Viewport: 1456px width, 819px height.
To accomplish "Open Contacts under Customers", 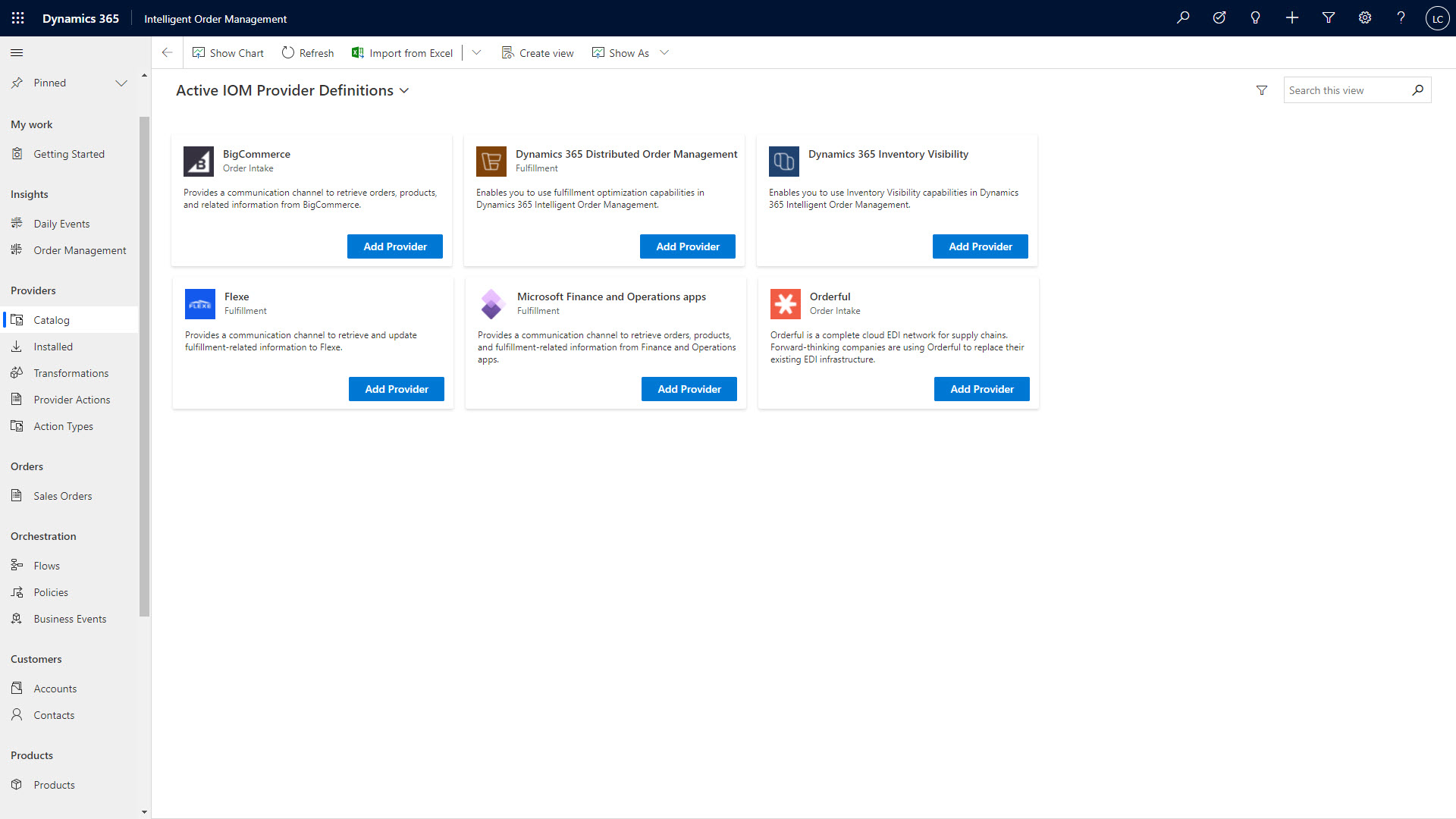I will tap(69, 715).
